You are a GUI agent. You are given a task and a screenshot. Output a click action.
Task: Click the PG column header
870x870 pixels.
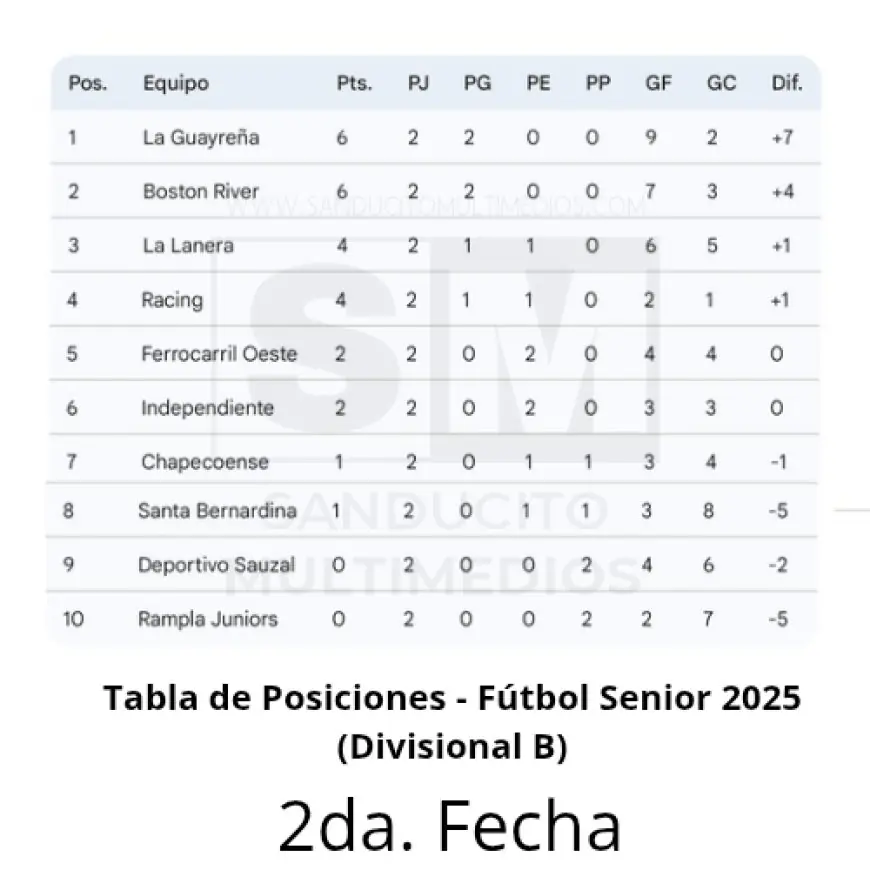(x=477, y=83)
